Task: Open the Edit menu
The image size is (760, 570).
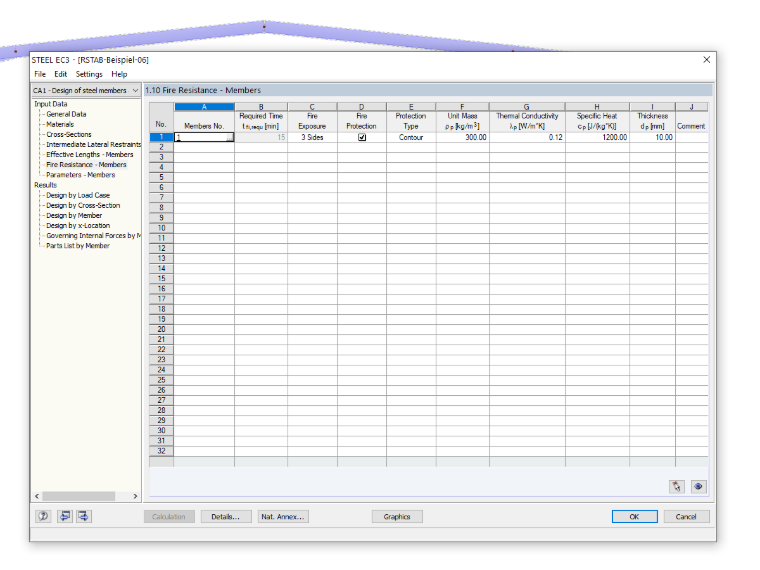Action: tap(61, 74)
